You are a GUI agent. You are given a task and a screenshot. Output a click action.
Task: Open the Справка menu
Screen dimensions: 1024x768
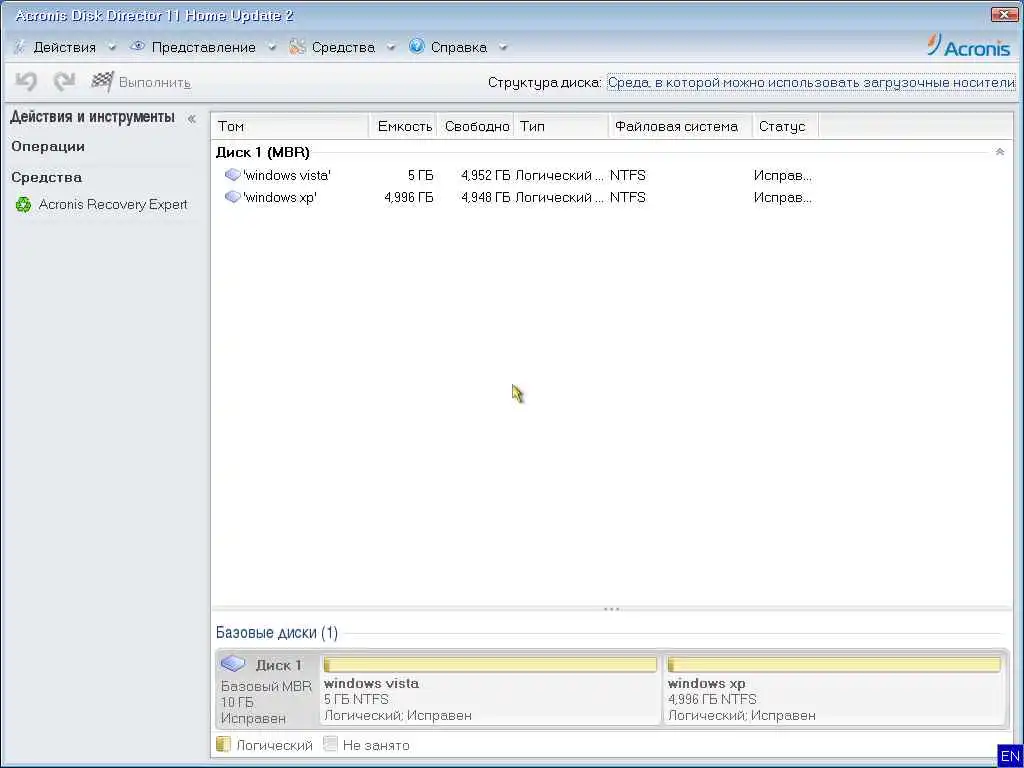pyautogui.click(x=458, y=47)
